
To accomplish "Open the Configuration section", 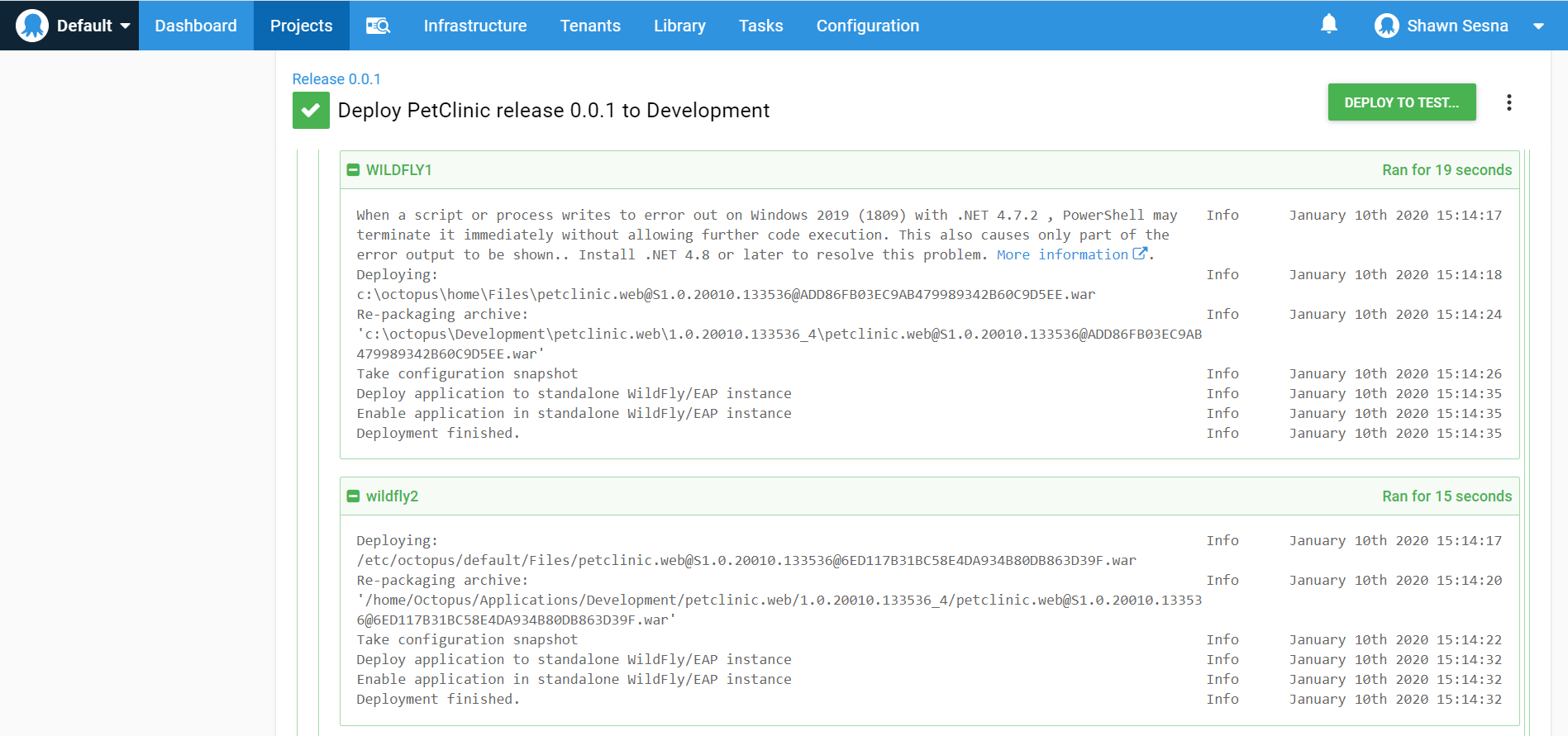I will tap(867, 26).
